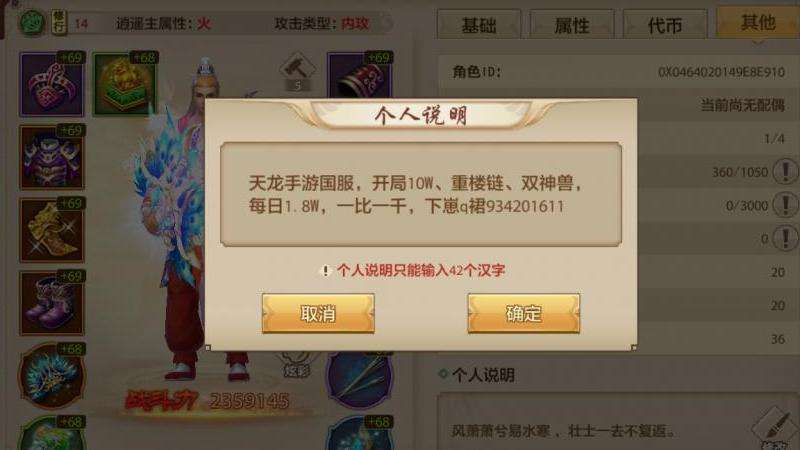Switch to the 基础 tab

click(x=479, y=24)
